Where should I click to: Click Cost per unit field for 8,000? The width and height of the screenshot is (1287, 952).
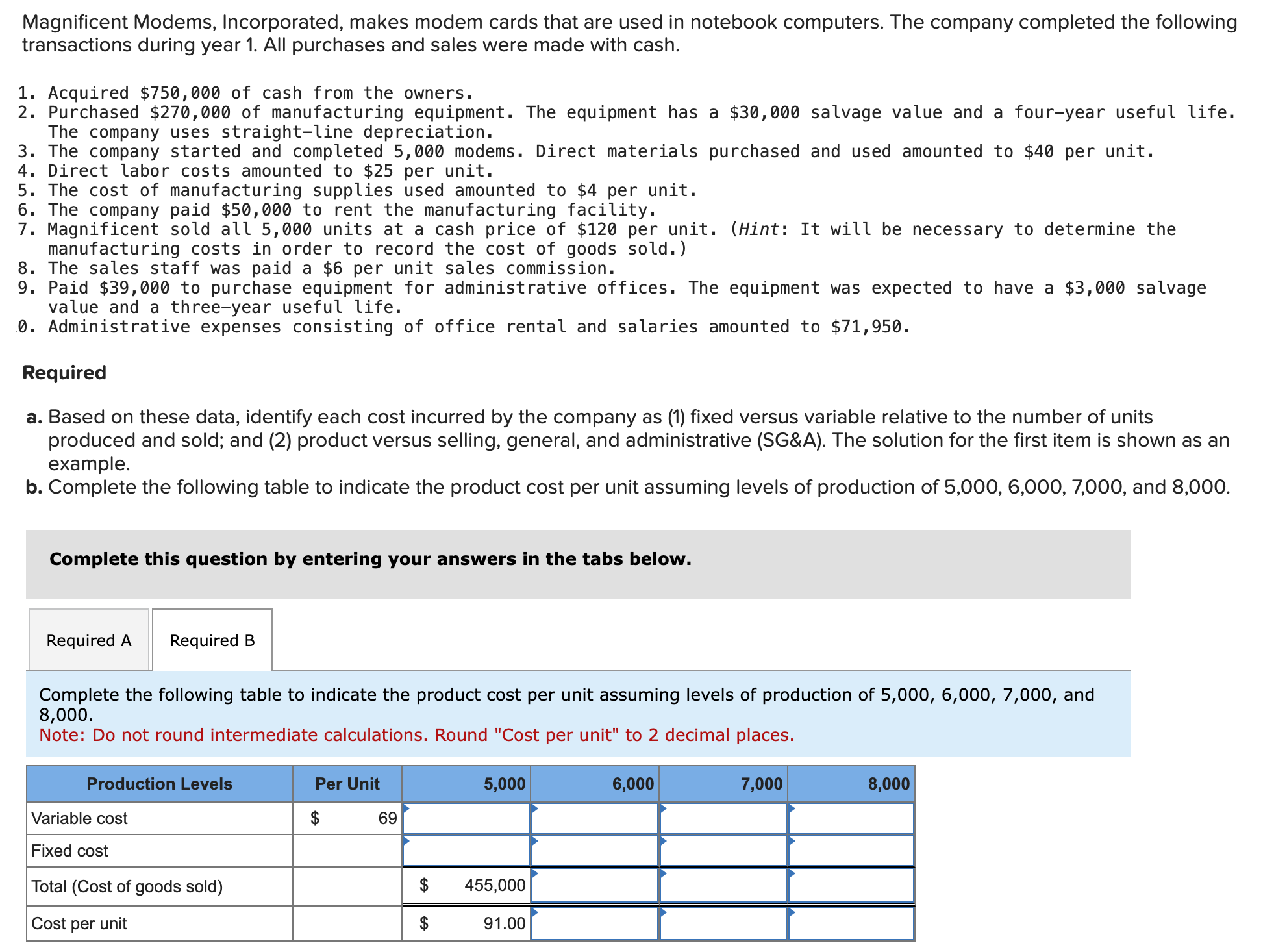(x=851, y=923)
